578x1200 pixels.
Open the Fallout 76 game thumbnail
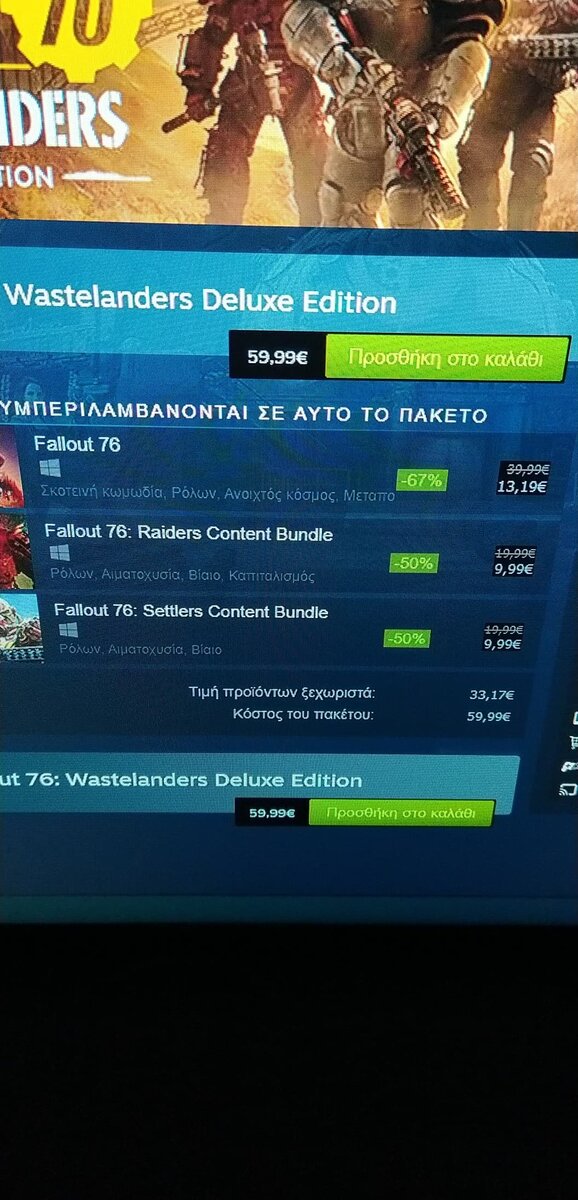tap(11, 468)
